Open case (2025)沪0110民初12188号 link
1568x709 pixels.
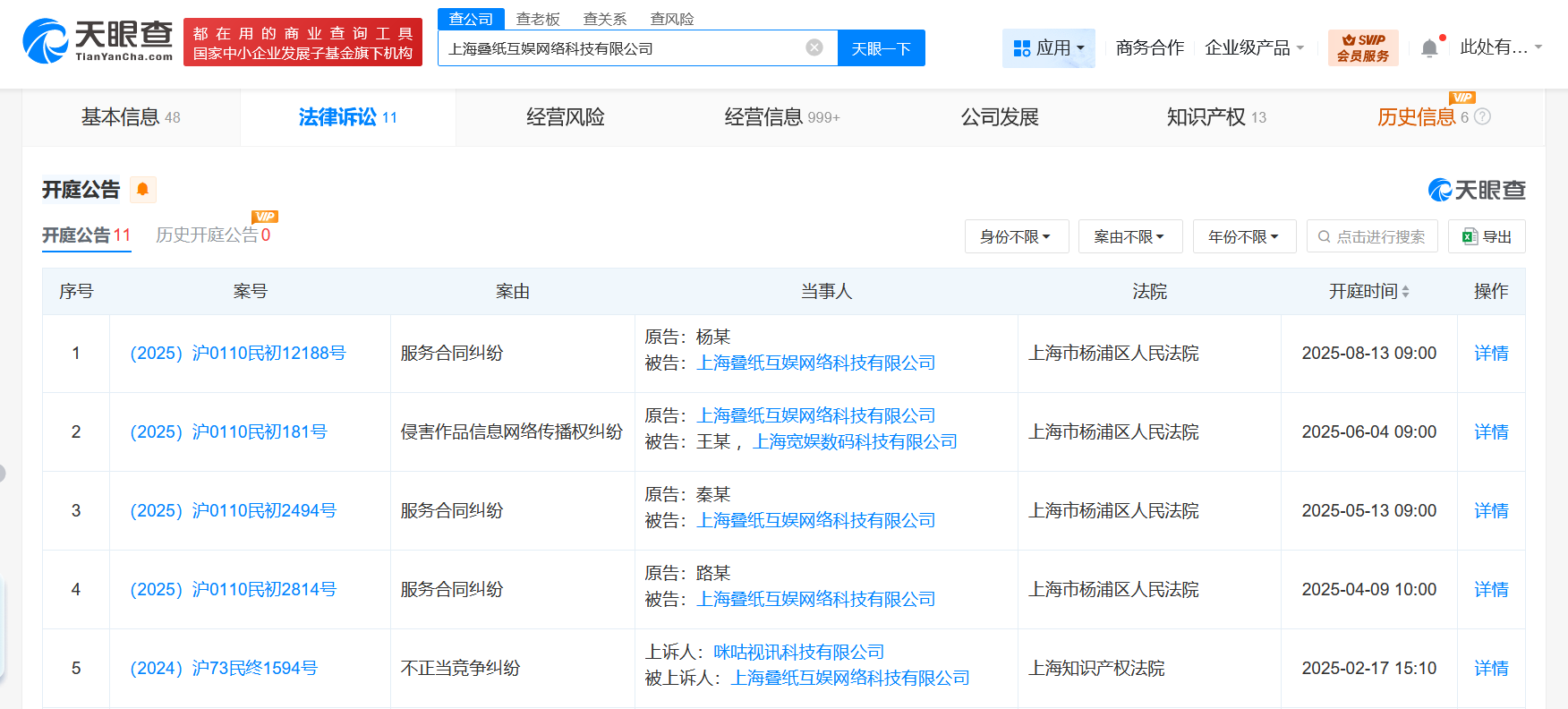pyautogui.click(x=238, y=354)
